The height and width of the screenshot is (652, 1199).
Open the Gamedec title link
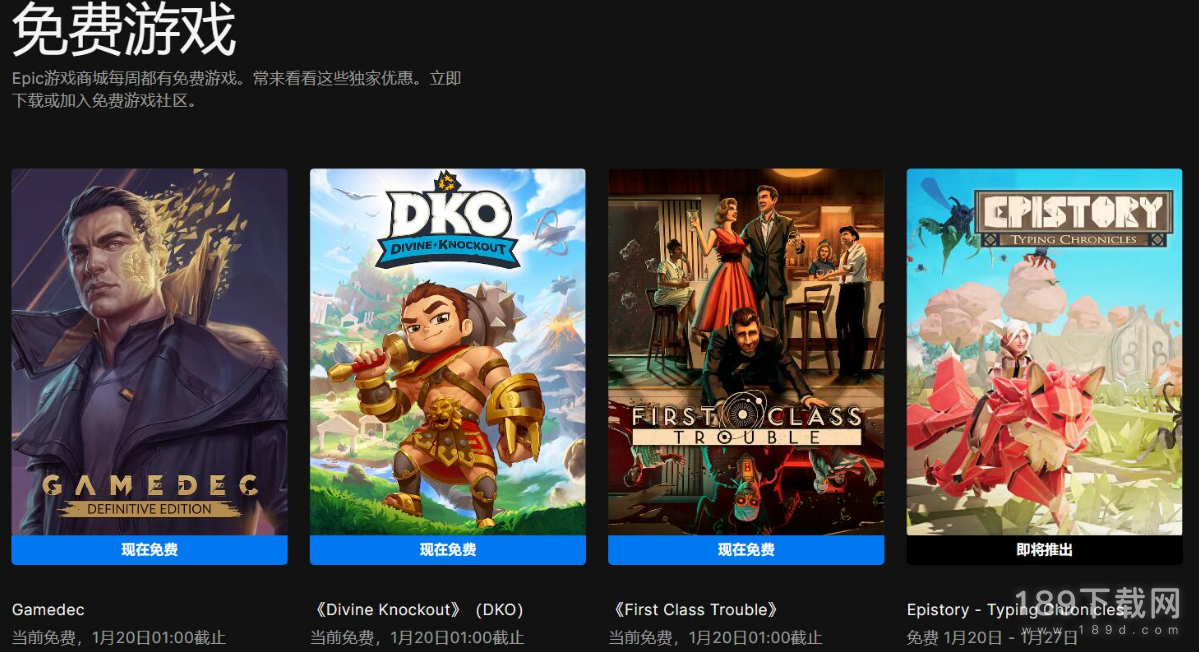[48, 610]
